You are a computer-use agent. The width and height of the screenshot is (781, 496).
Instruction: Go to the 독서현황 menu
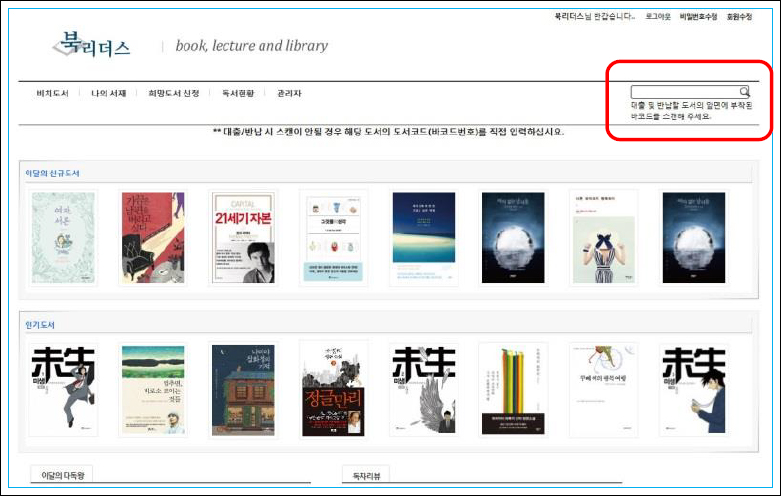point(238,93)
